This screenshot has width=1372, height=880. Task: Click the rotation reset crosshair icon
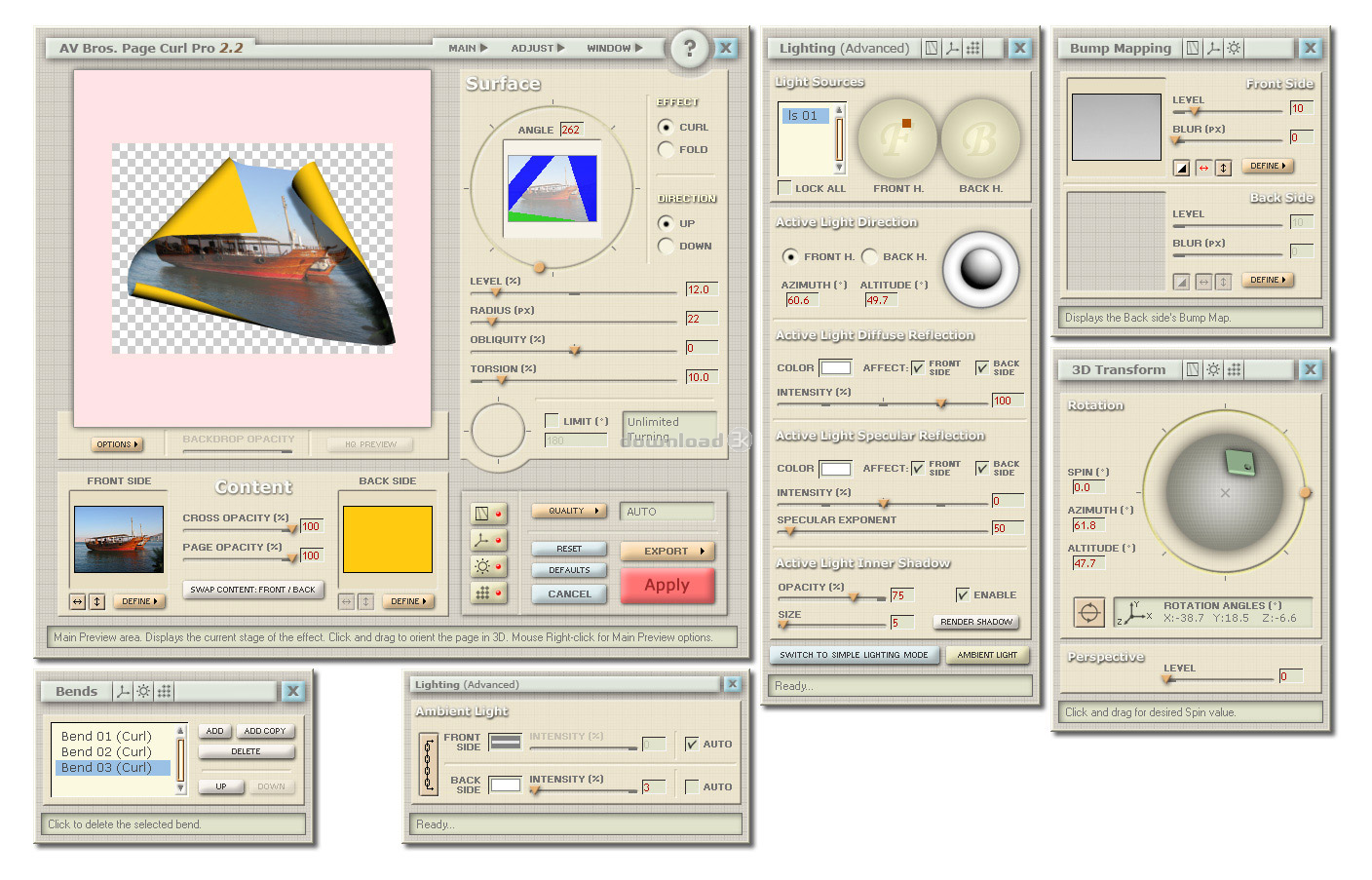pyautogui.click(x=1089, y=613)
